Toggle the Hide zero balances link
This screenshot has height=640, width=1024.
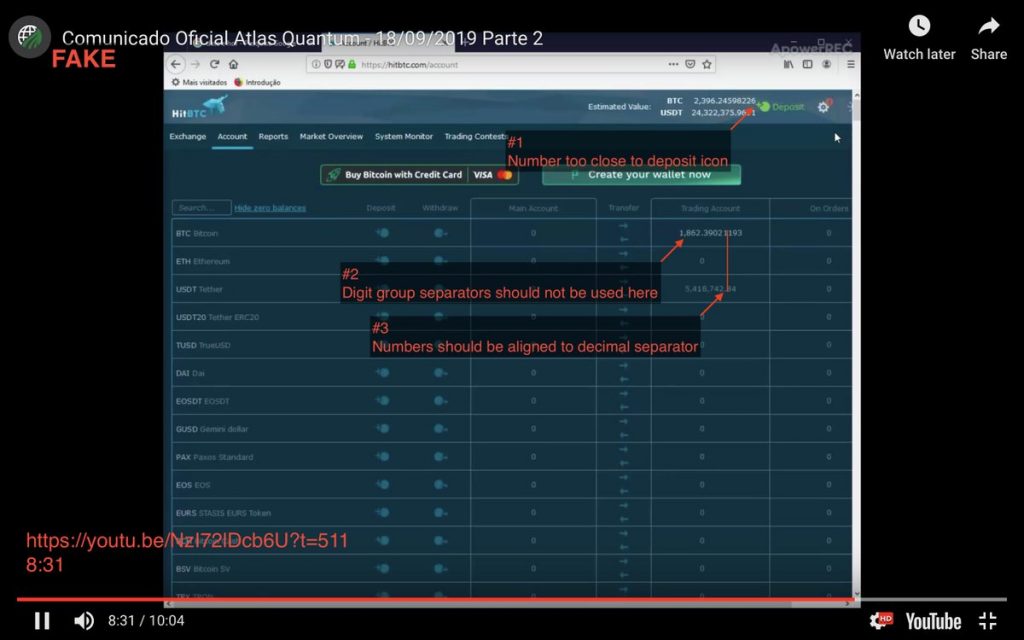(270, 208)
